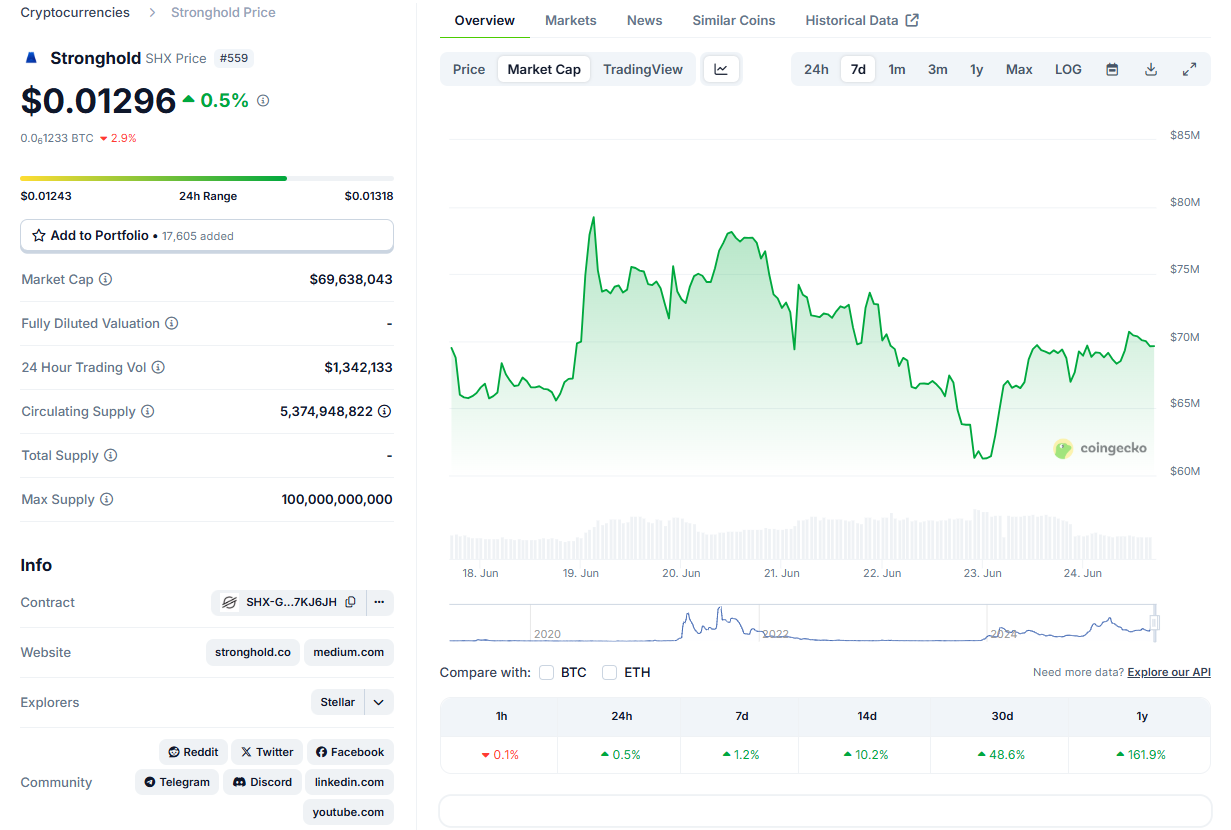
Task: Set chart range to 7d
Action: coord(858,69)
